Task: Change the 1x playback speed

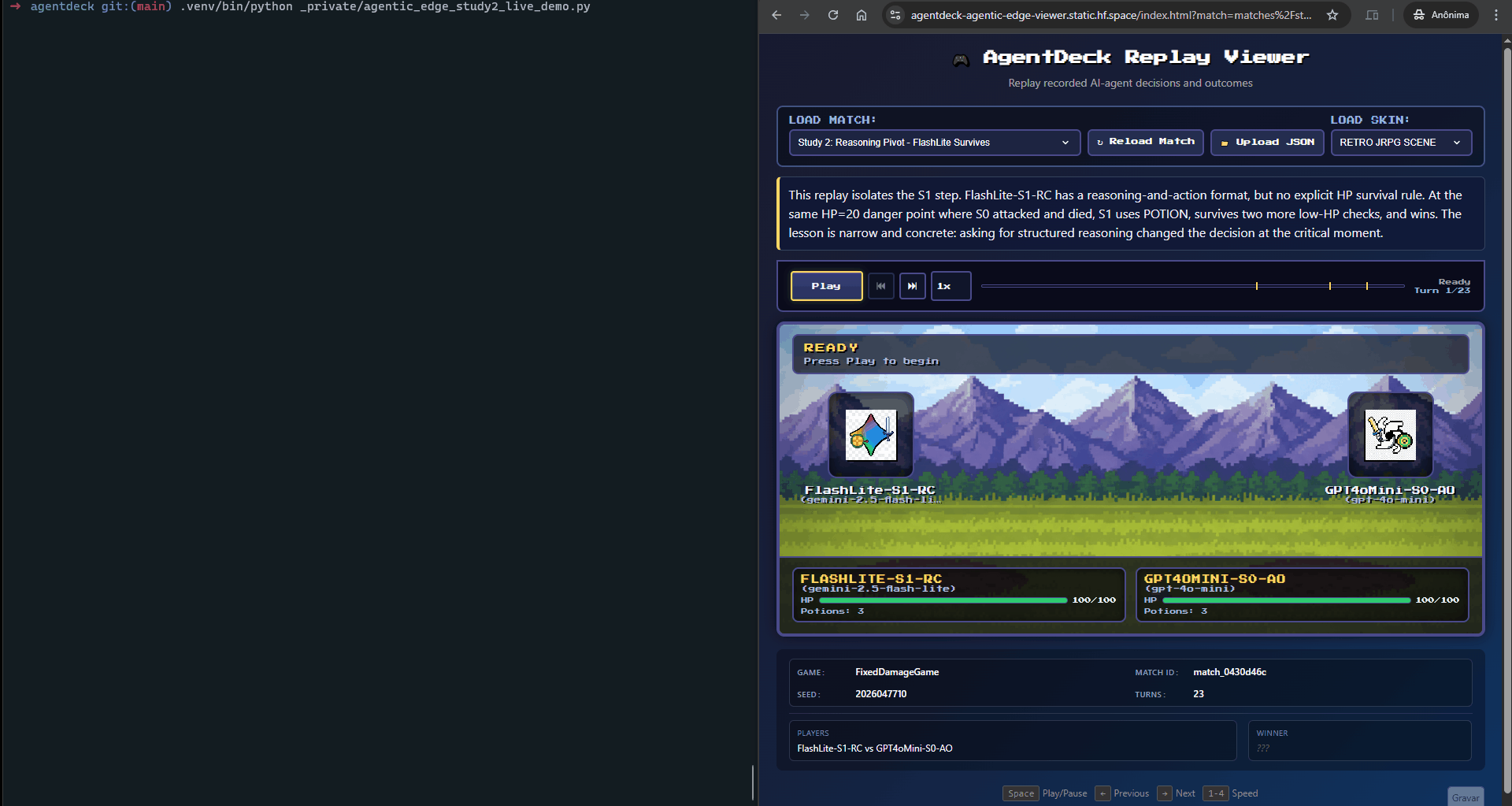Action: (951, 286)
